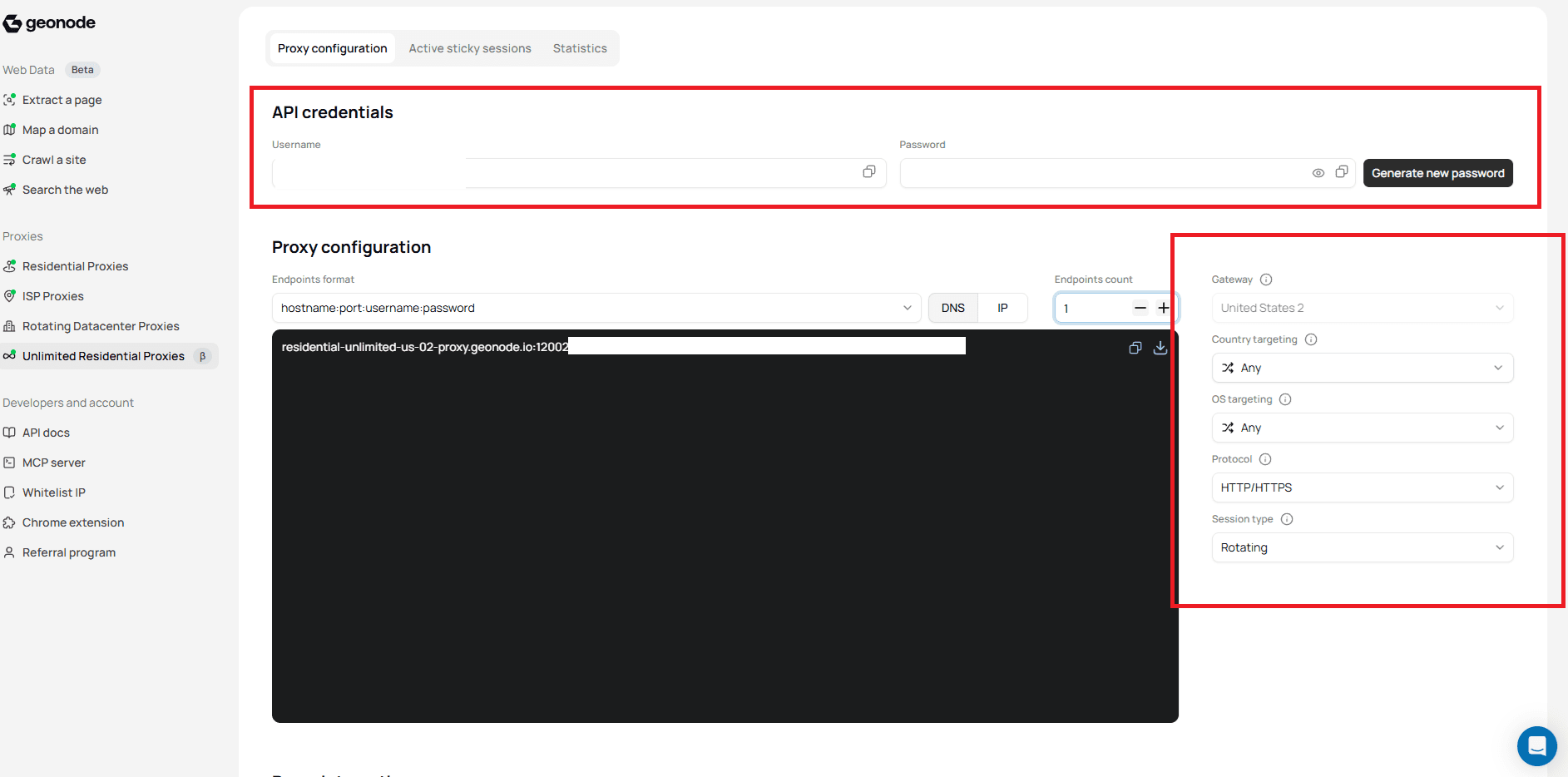Open the Crawl a site tool
Viewport: 1568px width, 777px height.
pos(54,160)
